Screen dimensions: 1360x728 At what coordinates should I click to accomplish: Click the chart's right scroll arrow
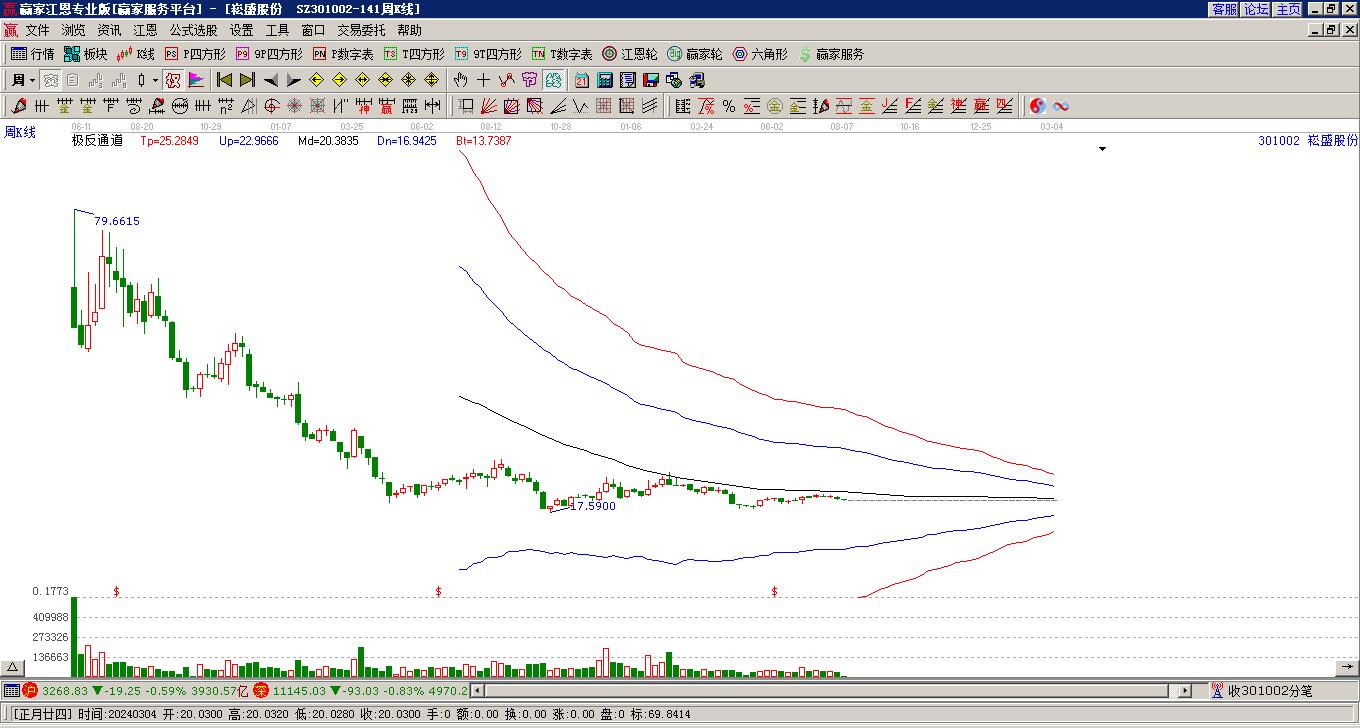pos(1348,667)
